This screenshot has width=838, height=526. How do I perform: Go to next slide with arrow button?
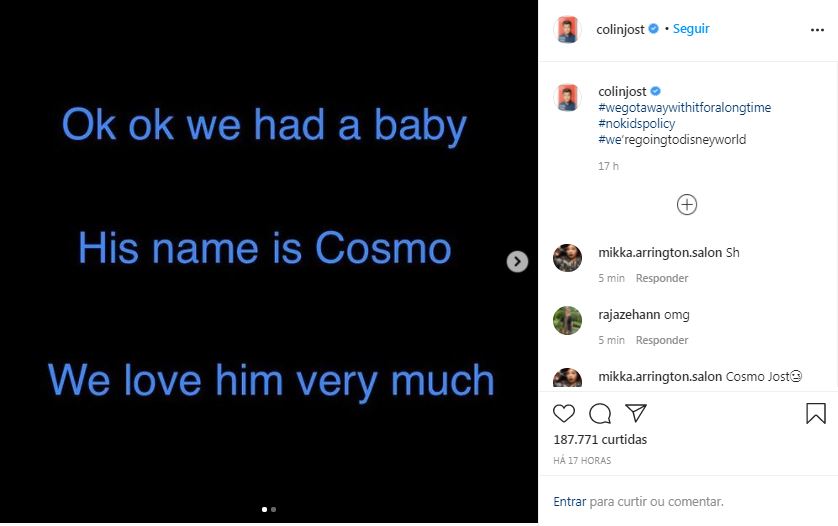pyautogui.click(x=517, y=261)
